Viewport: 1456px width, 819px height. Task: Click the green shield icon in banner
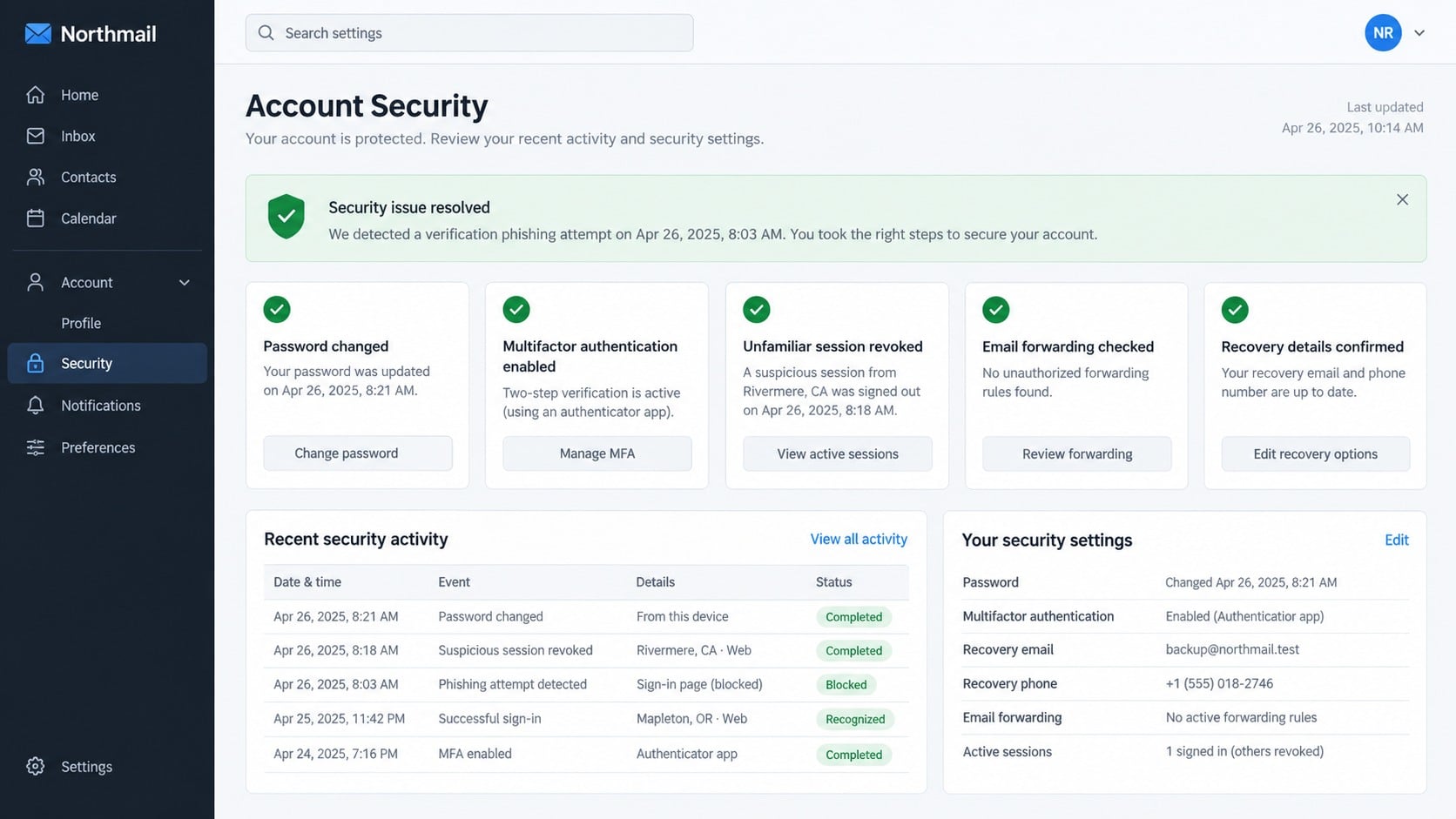[x=286, y=217]
